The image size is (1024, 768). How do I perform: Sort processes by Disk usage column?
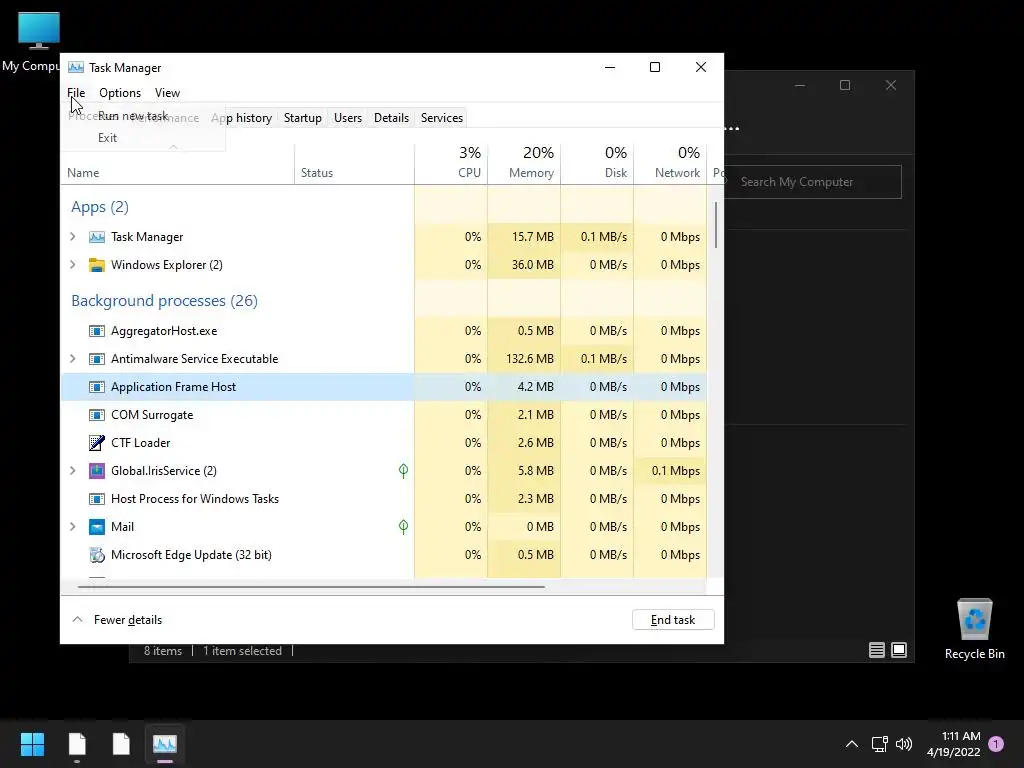[597, 164]
